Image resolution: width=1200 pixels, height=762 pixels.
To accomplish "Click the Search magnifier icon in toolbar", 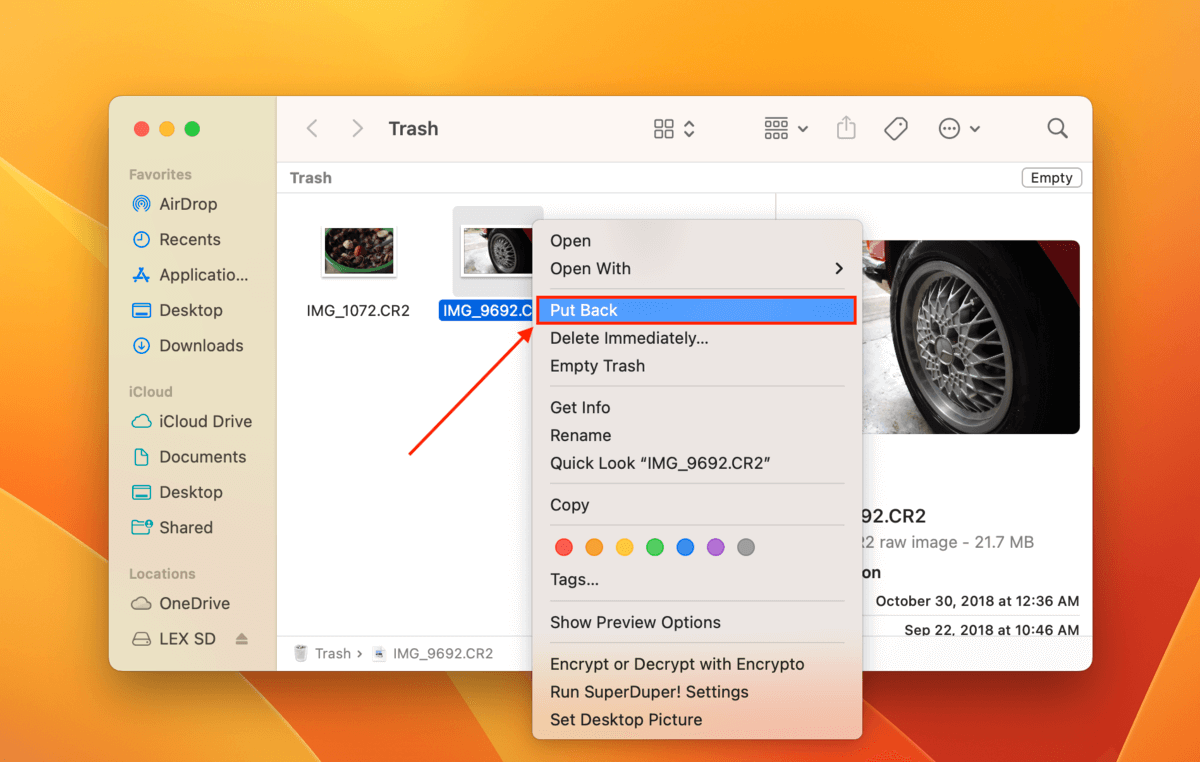I will (x=1057, y=128).
